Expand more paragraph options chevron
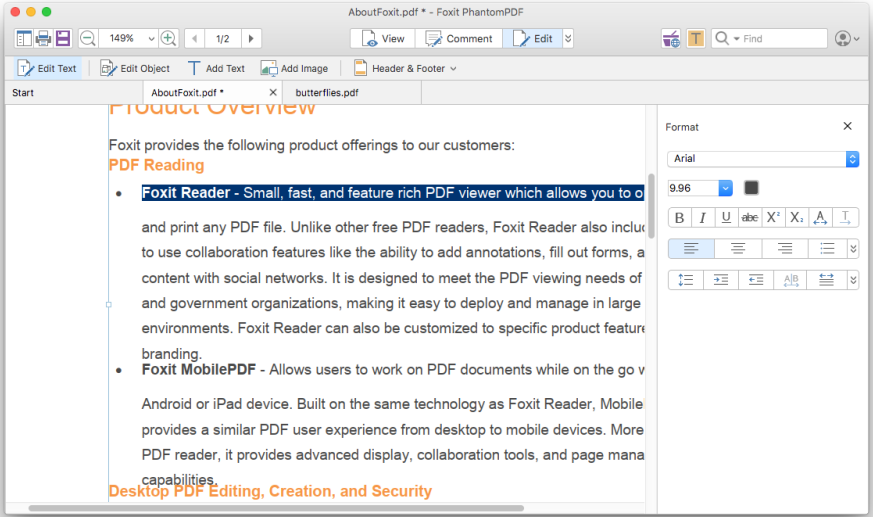The image size is (873, 517). click(853, 280)
